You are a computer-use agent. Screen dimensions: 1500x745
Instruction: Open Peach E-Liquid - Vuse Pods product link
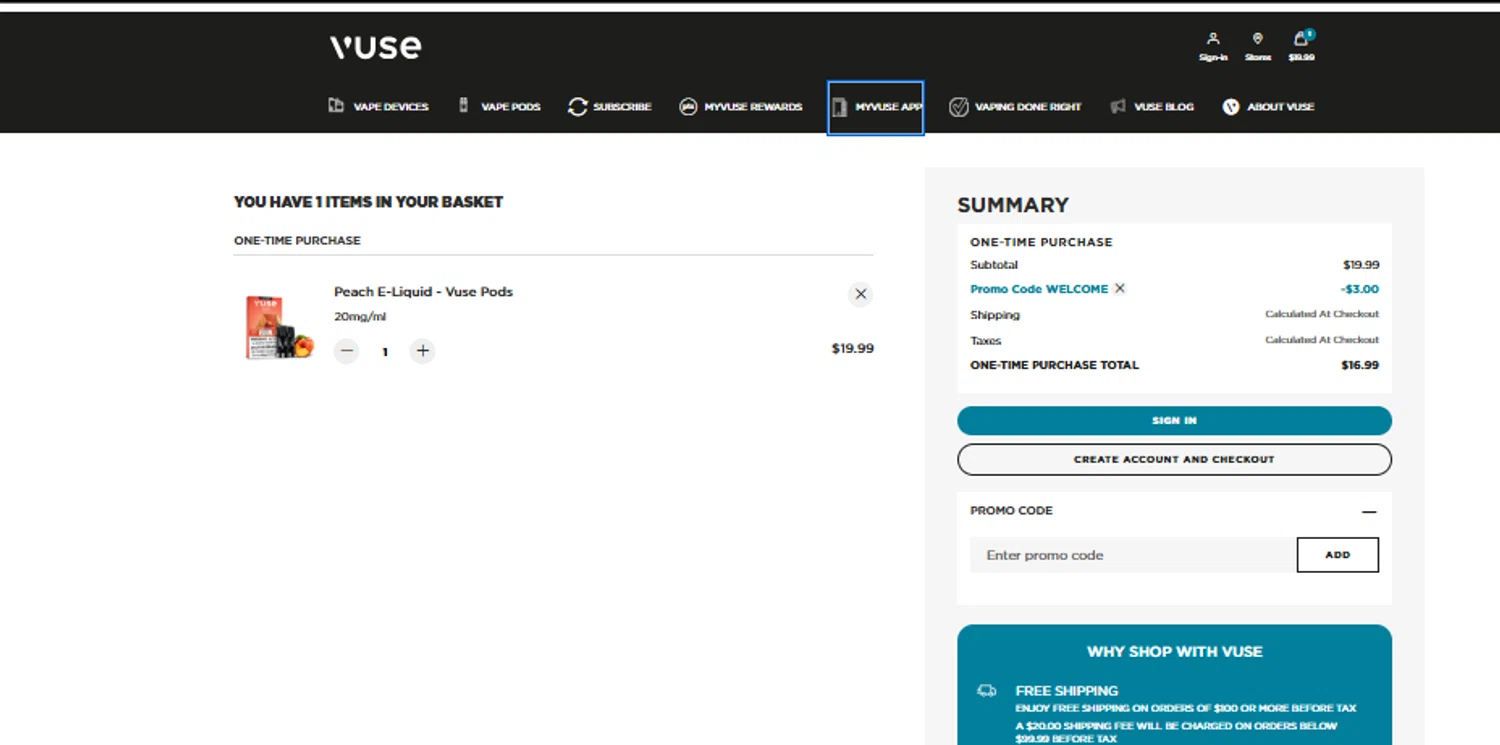click(423, 292)
